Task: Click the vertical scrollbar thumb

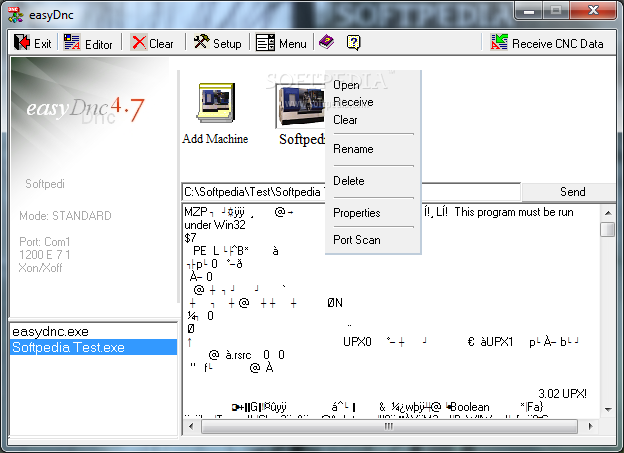Action: tap(608, 229)
